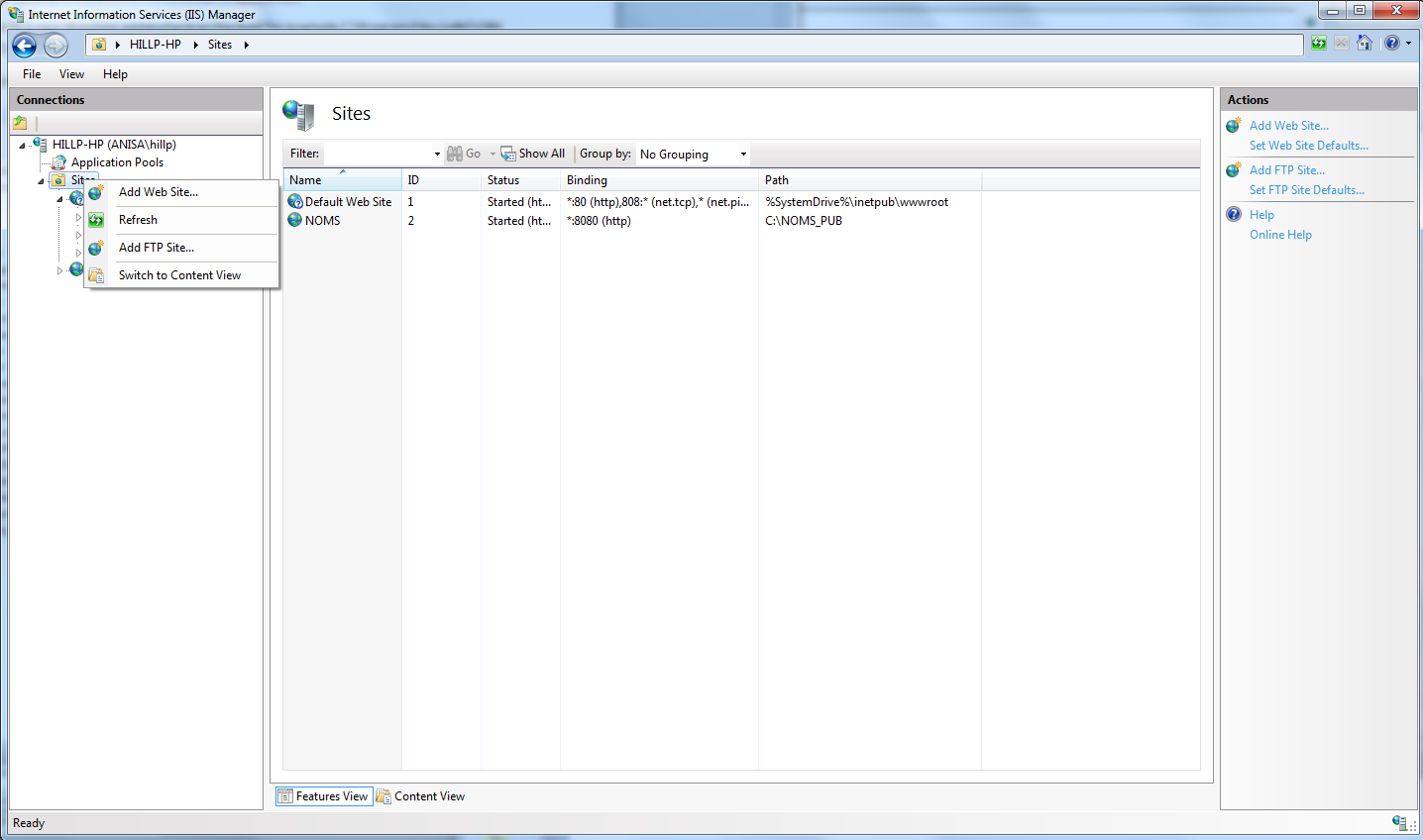Choose Add Web Site... from the context menu
Image resolution: width=1423 pixels, height=840 pixels.
pos(181,192)
